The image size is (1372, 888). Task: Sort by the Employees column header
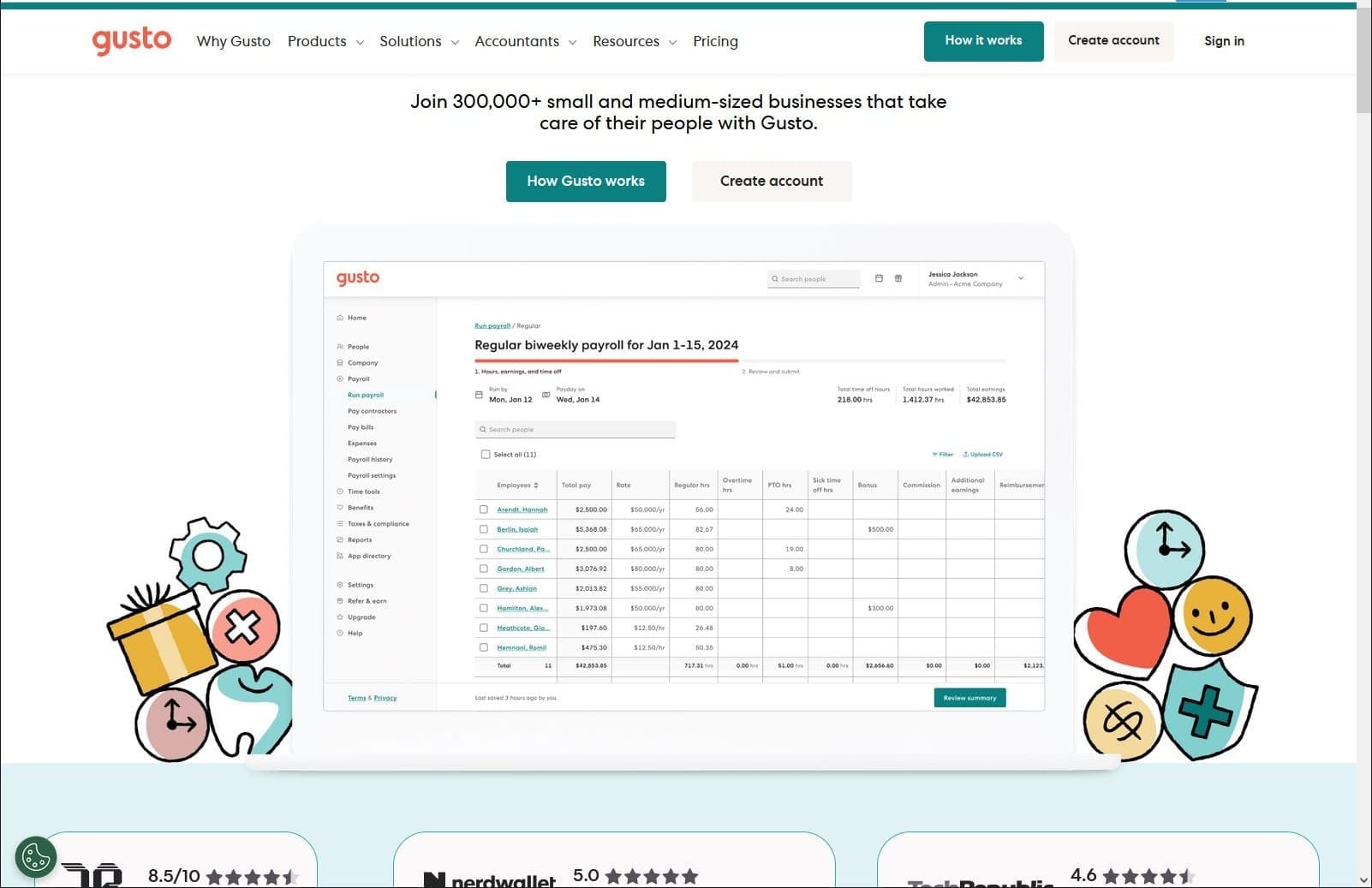click(518, 486)
